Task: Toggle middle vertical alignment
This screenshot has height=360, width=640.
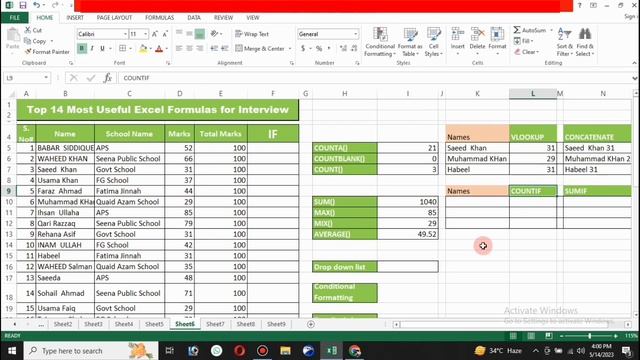Action: point(189,34)
